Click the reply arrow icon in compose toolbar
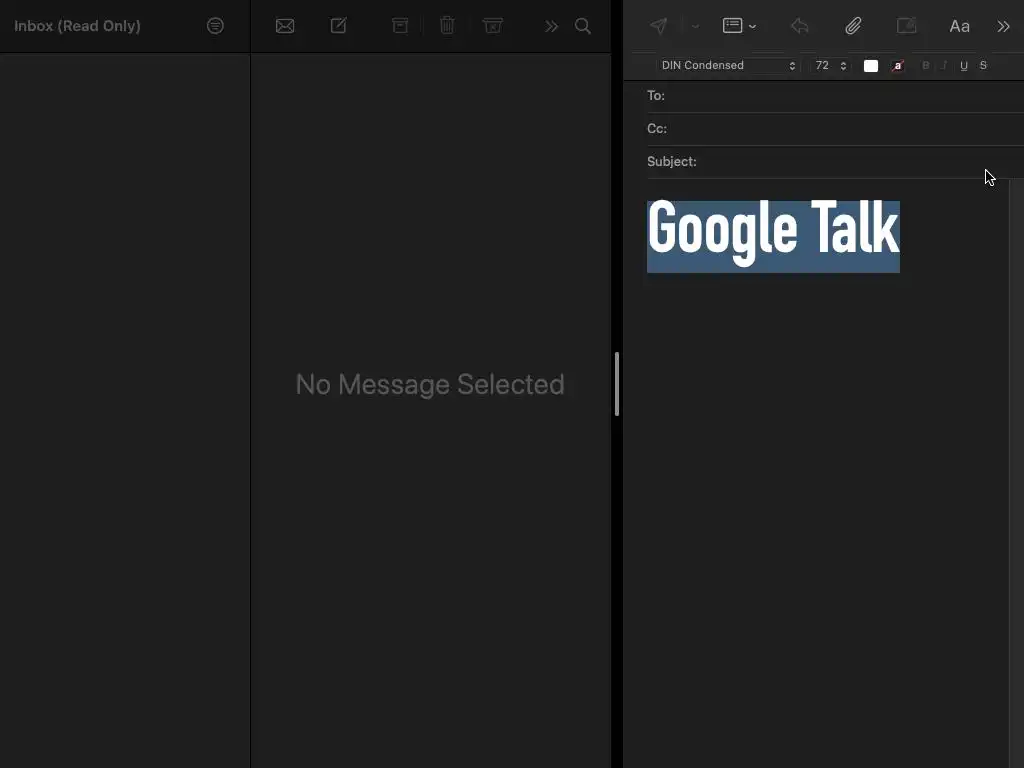Viewport: 1024px width, 768px height. point(799,26)
